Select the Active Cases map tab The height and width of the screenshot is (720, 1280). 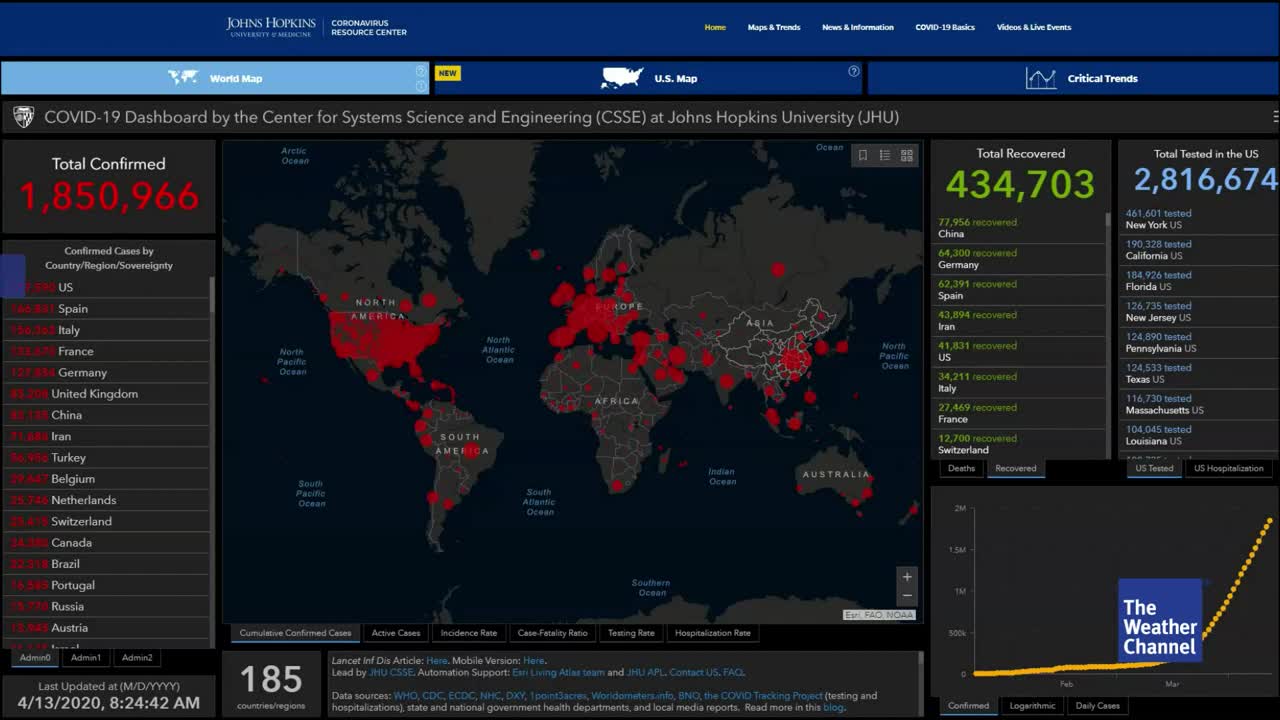point(396,633)
